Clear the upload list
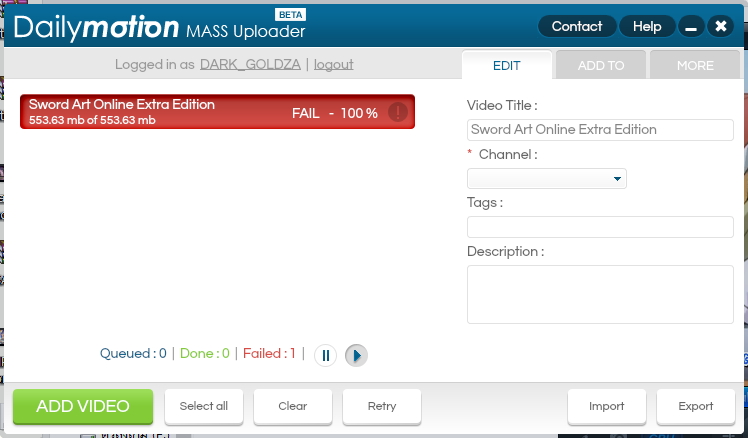 click(293, 407)
